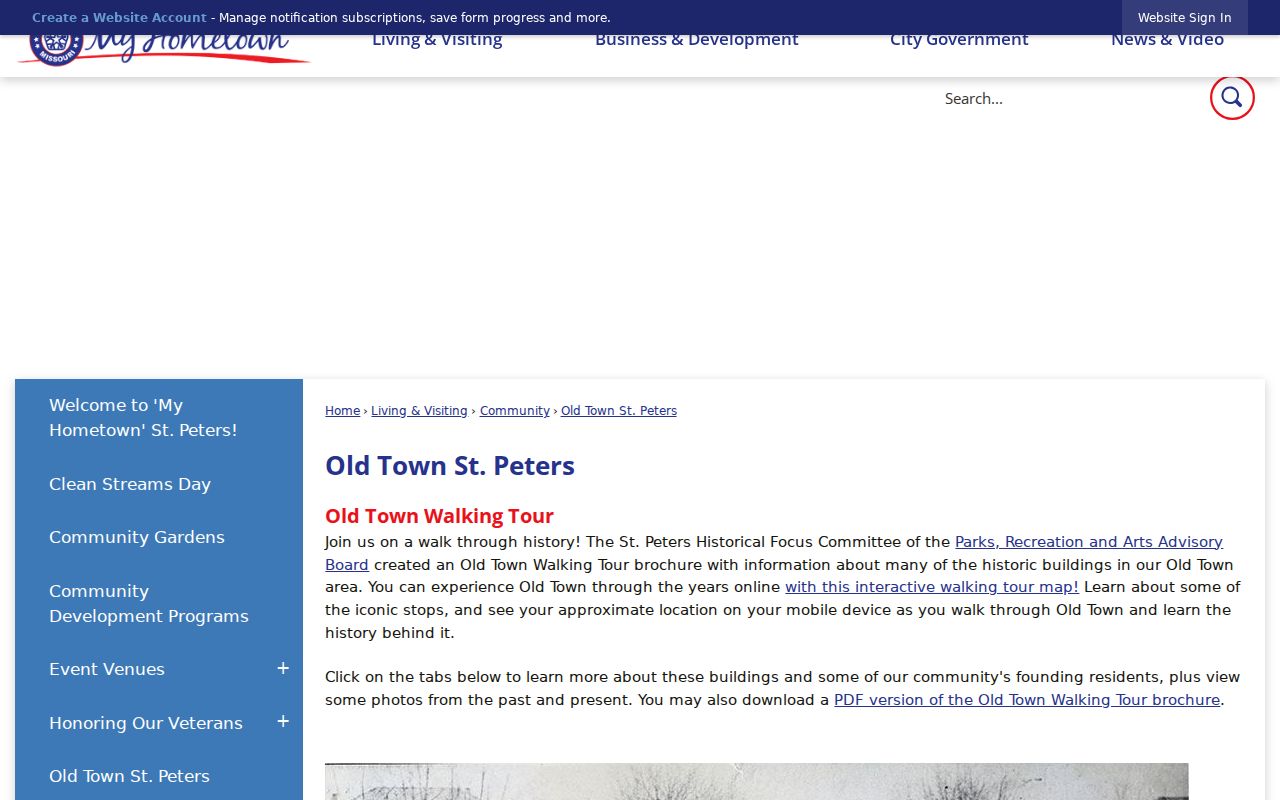Open the Business & Development menu
The image size is (1280, 800).
[697, 41]
